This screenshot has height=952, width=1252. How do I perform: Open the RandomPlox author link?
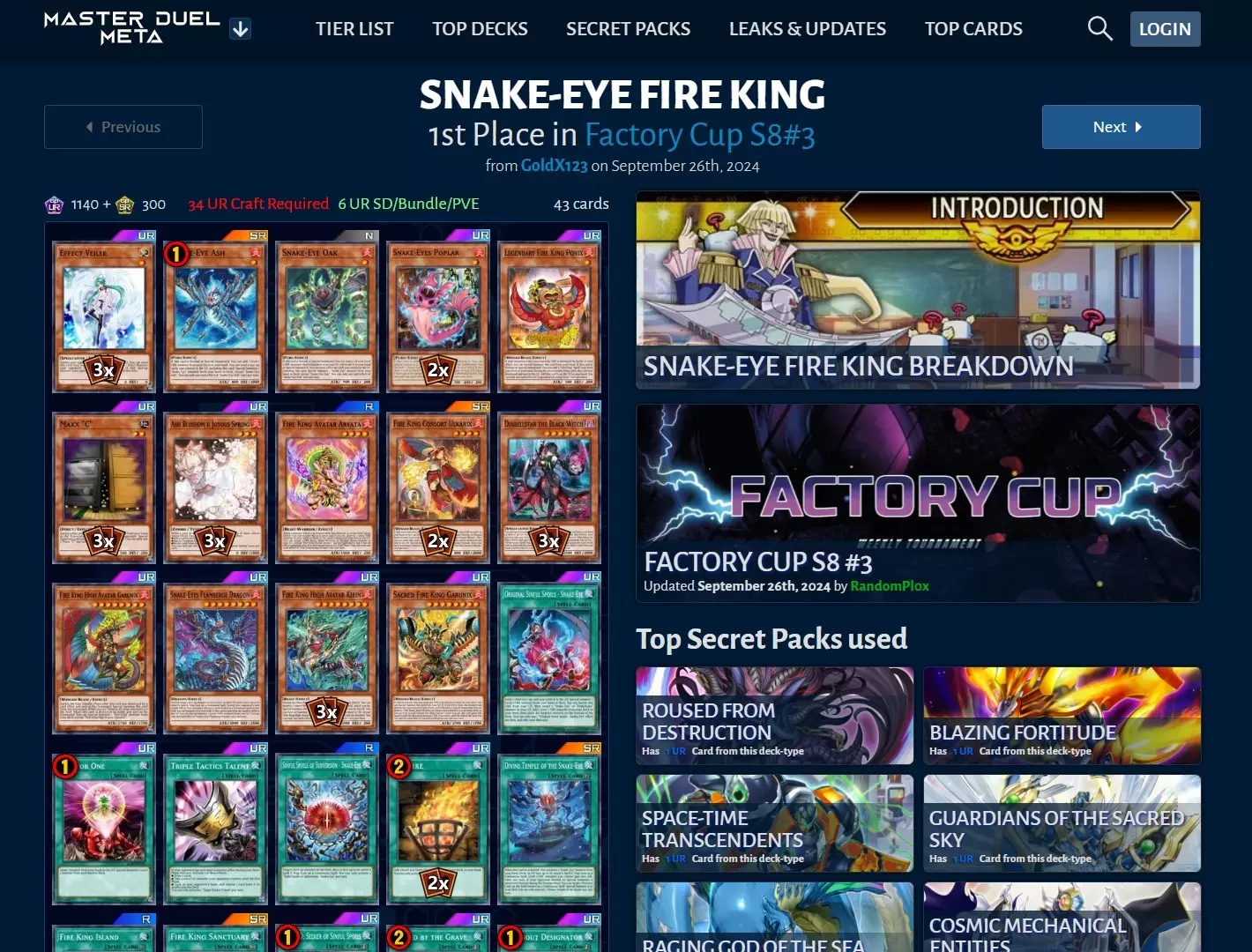(x=889, y=586)
